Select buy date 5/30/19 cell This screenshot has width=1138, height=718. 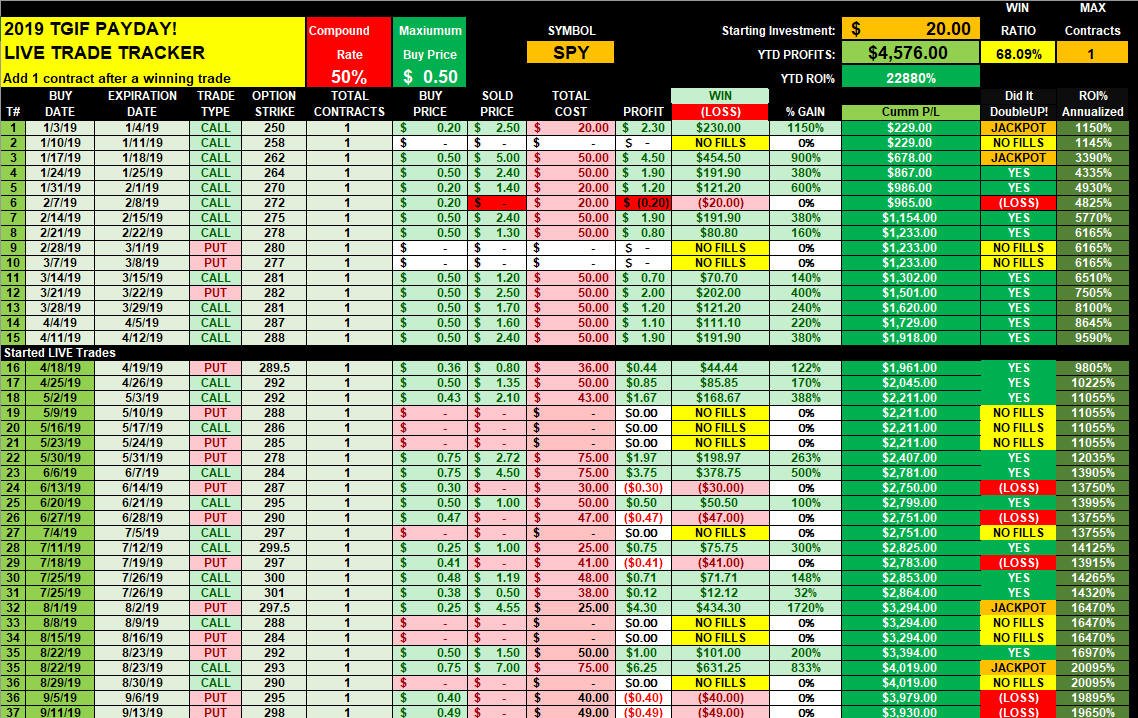60,458
